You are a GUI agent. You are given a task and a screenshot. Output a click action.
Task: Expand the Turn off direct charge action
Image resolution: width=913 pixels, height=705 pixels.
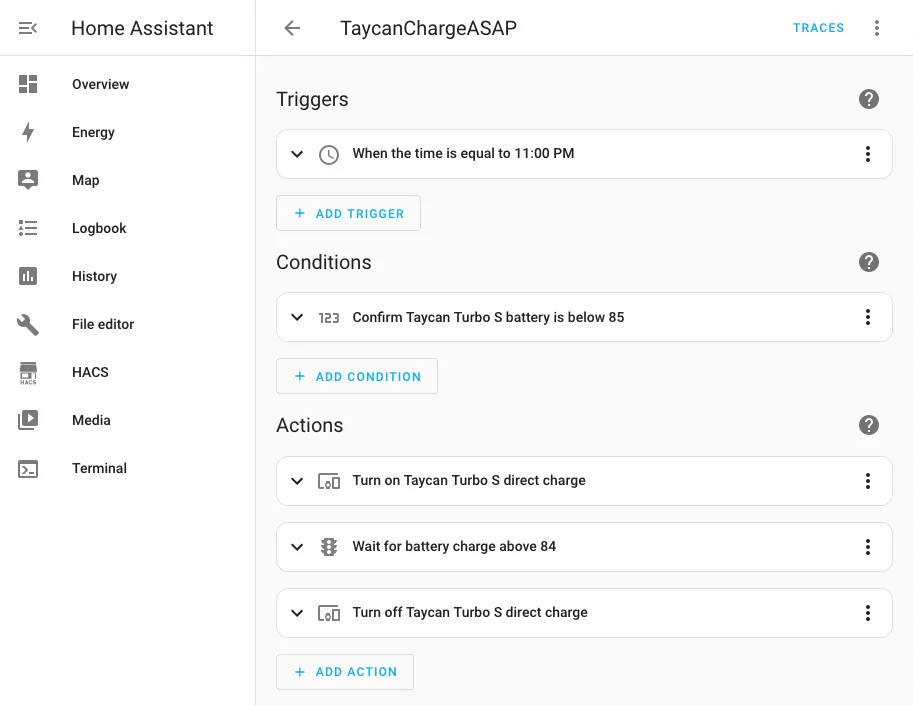297,613
